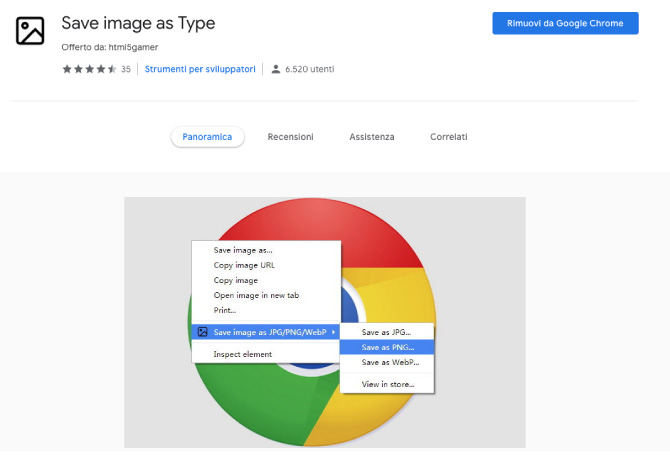
Task: Click the user count person icon
Action: pos(276,69)
